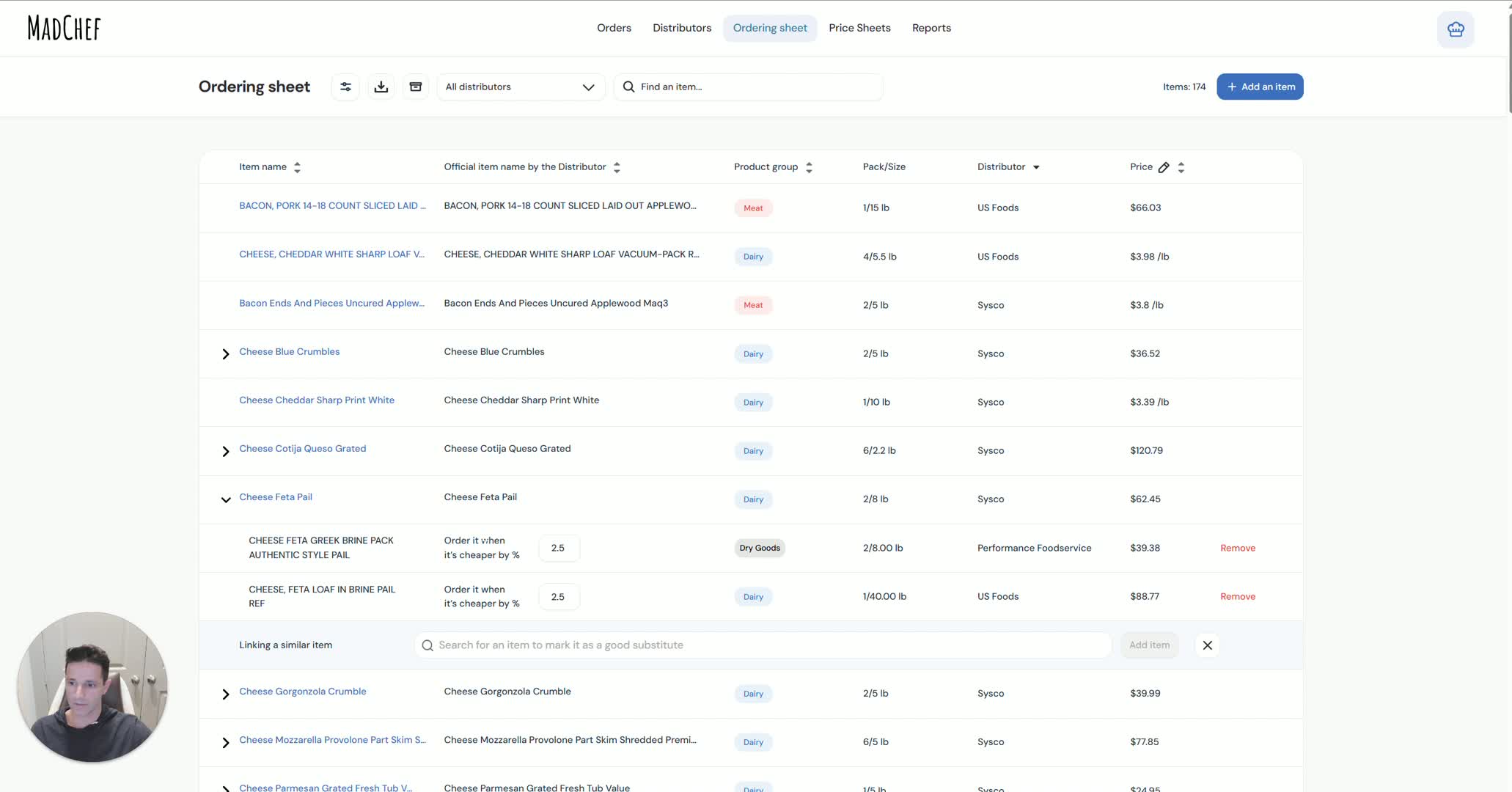1512x792 pixels.
Task: Open the Cheese Gorgonzola Crumble item link
Action: tap(303, 692)
